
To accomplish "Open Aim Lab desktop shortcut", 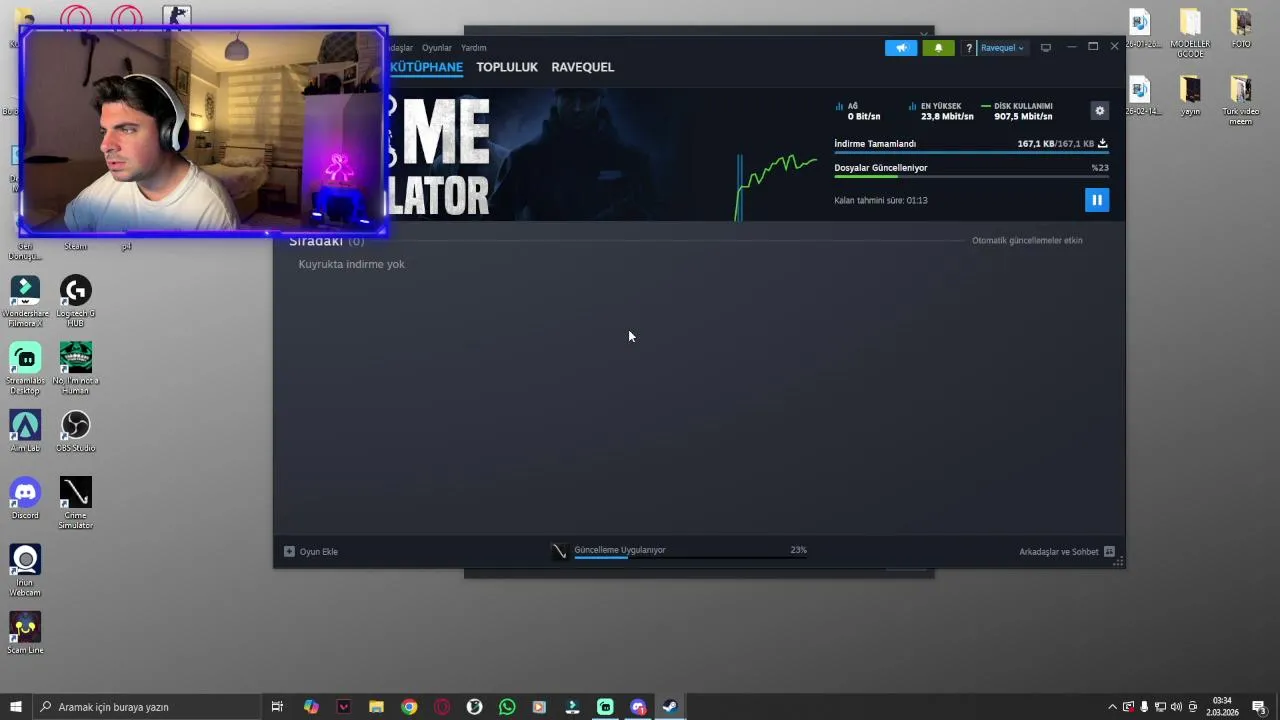I will pos(25,431).
